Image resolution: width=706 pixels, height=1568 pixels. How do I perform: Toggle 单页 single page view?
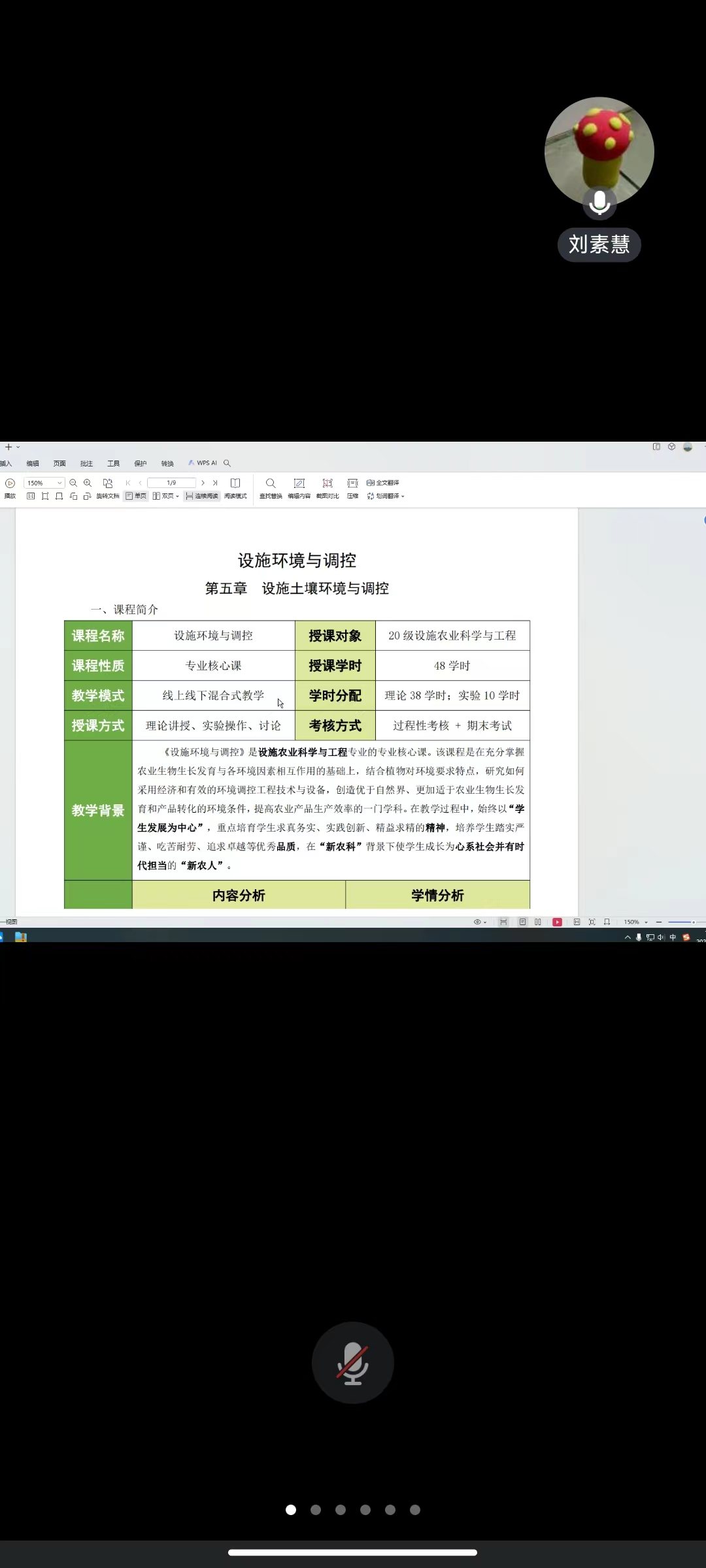pyautogui.click(x=136, y=496)
